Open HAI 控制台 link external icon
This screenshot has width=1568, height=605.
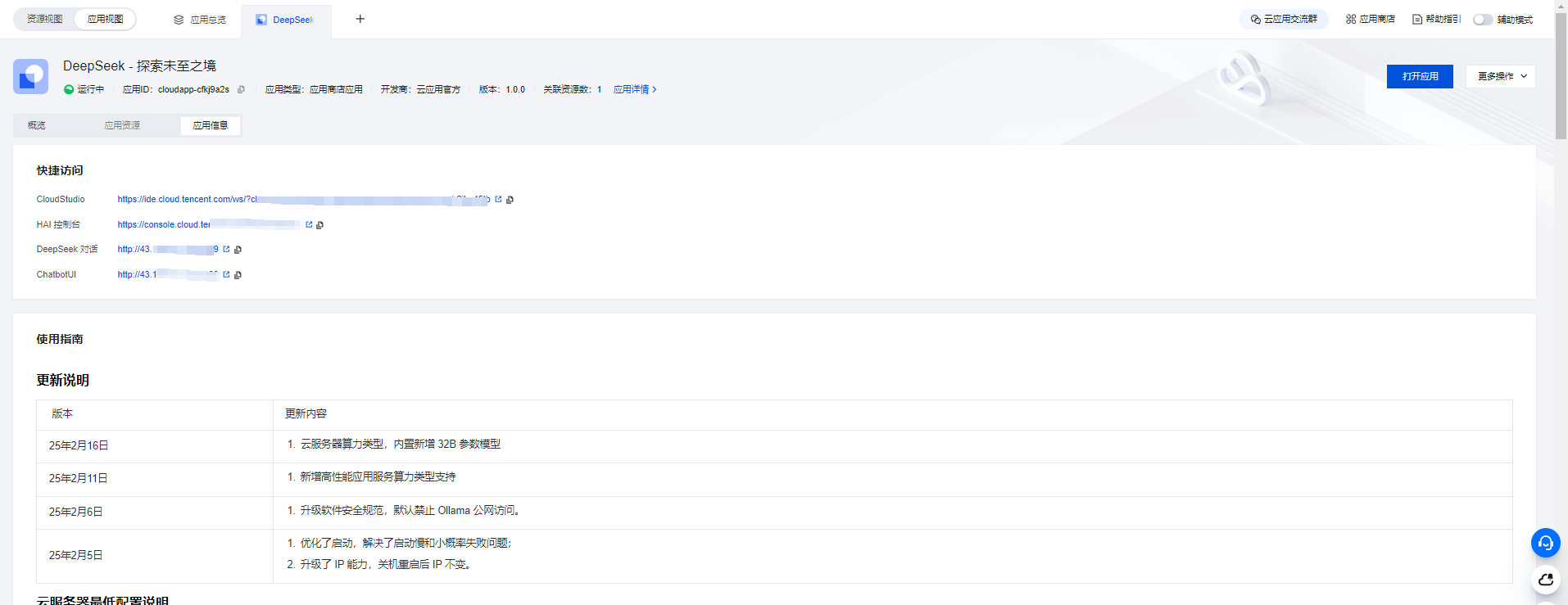(x=309, y=224)
